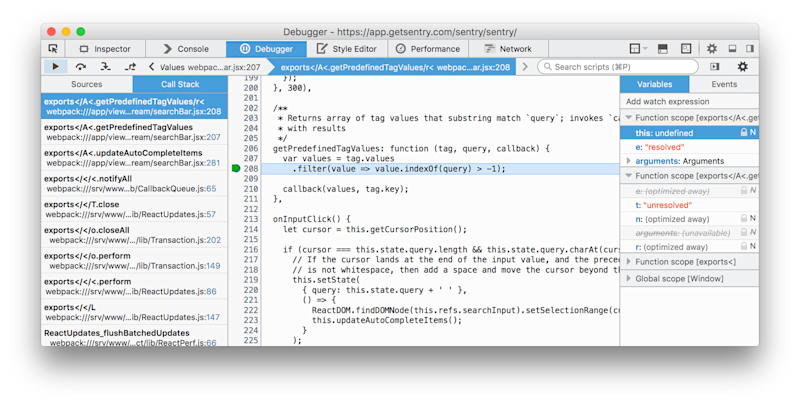Select the ReactUpdates_flushBatchedUpdates frame
The image size is (800, 405).
tap(134, 337)
